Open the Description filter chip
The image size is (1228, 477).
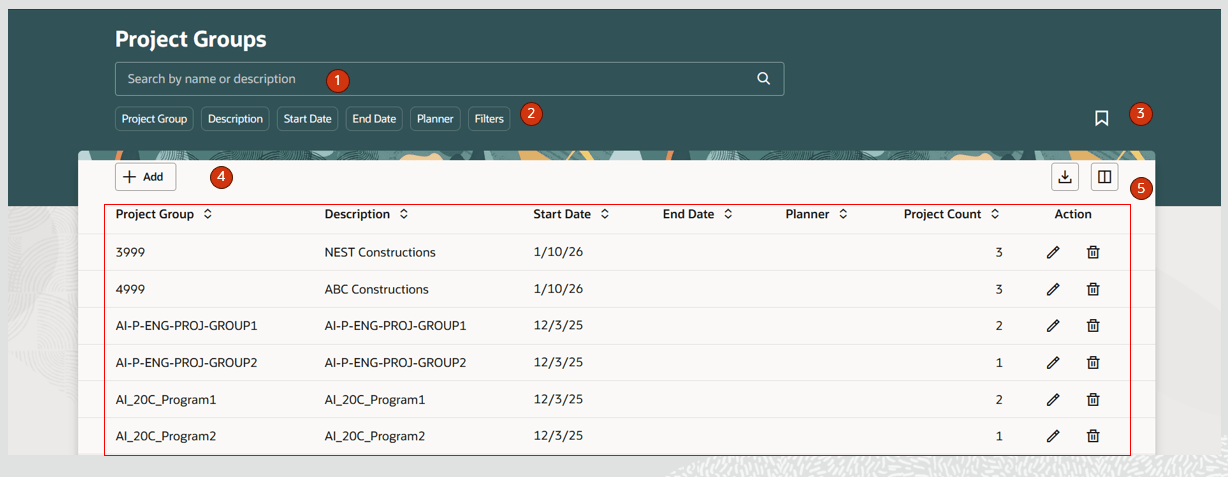235,118
